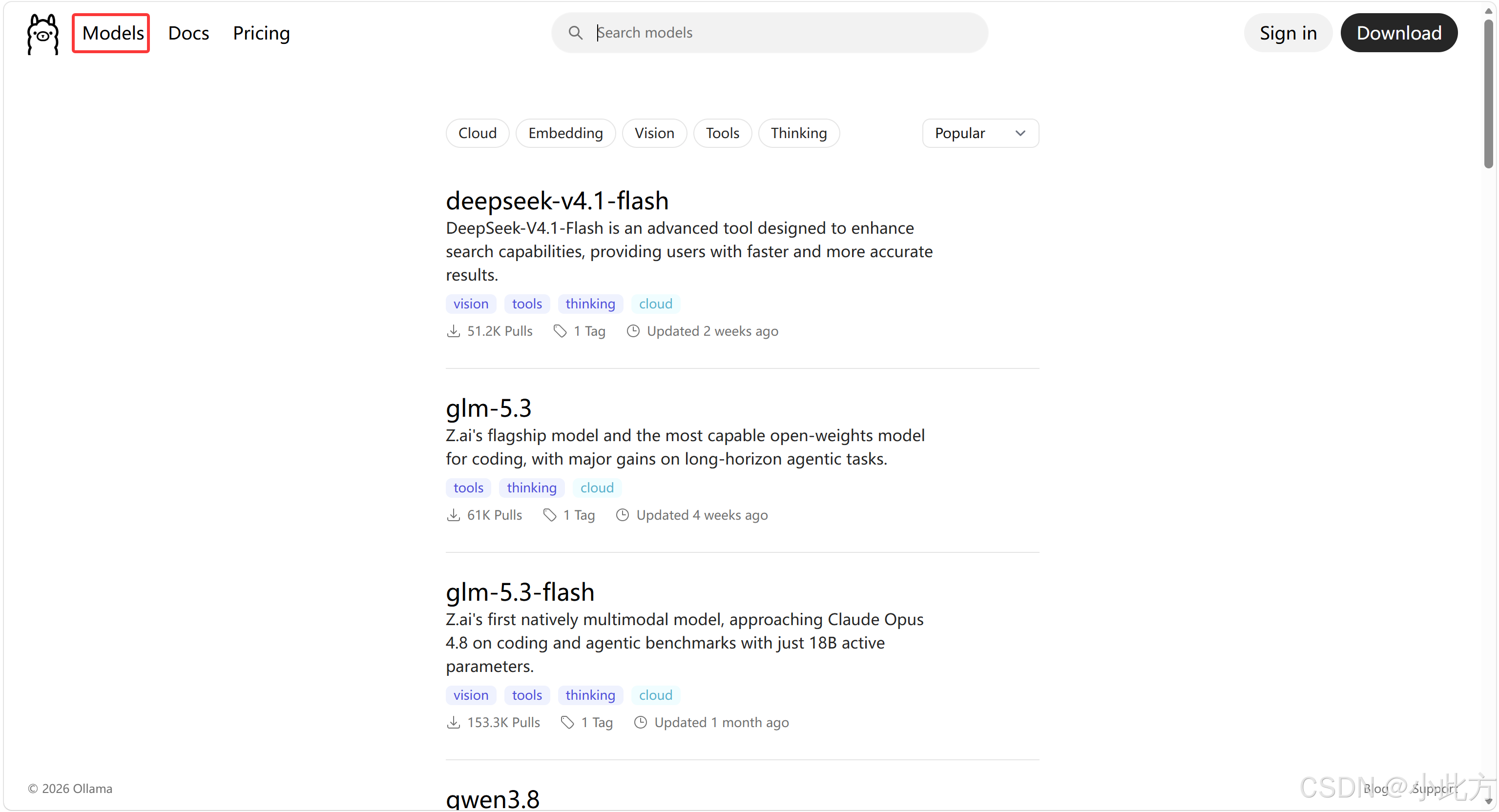Click the cloud tag under glm-5.3-flash

656,695
